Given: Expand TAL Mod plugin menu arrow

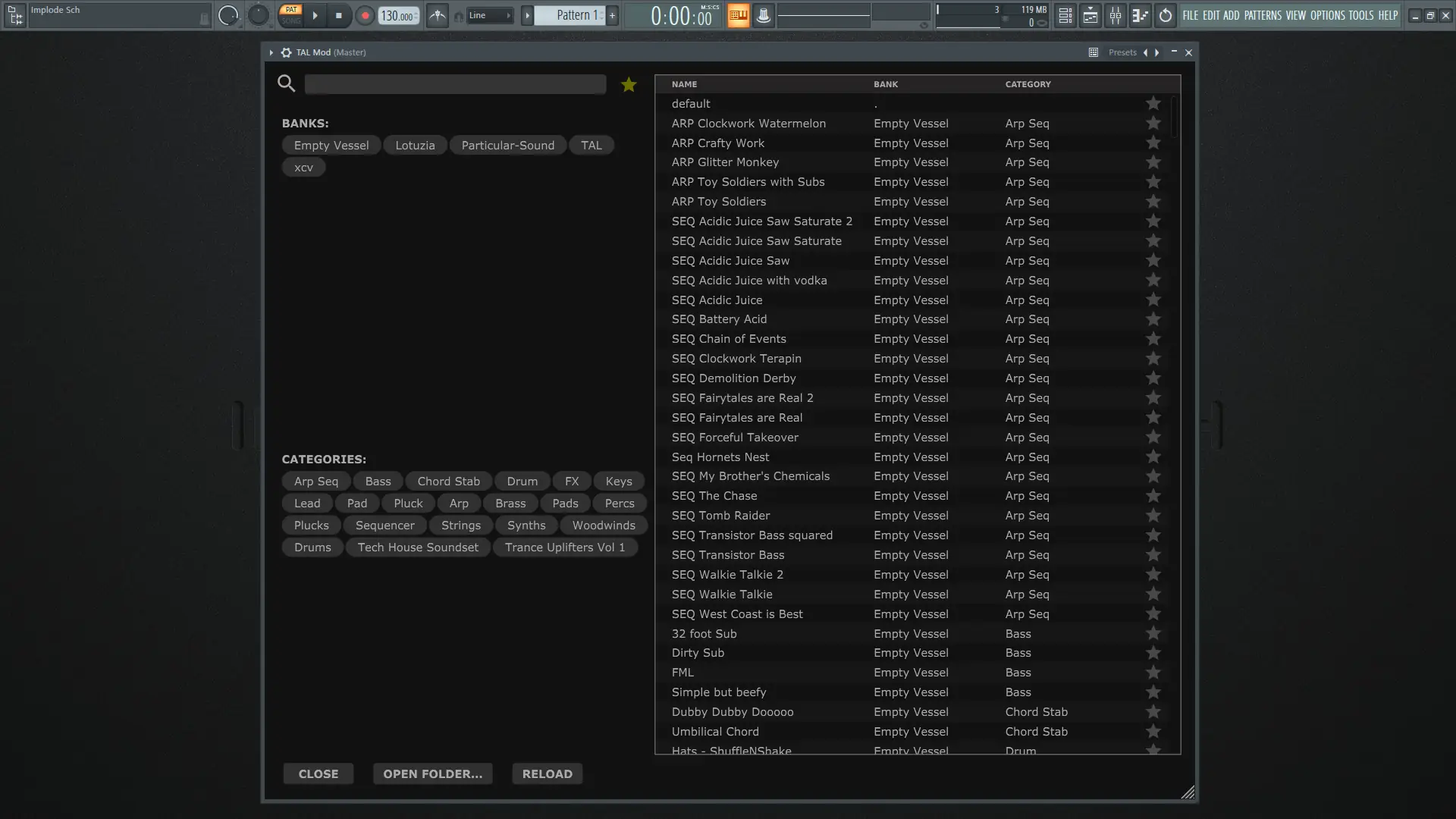Looking at the screenshot, I should (271, 52).
